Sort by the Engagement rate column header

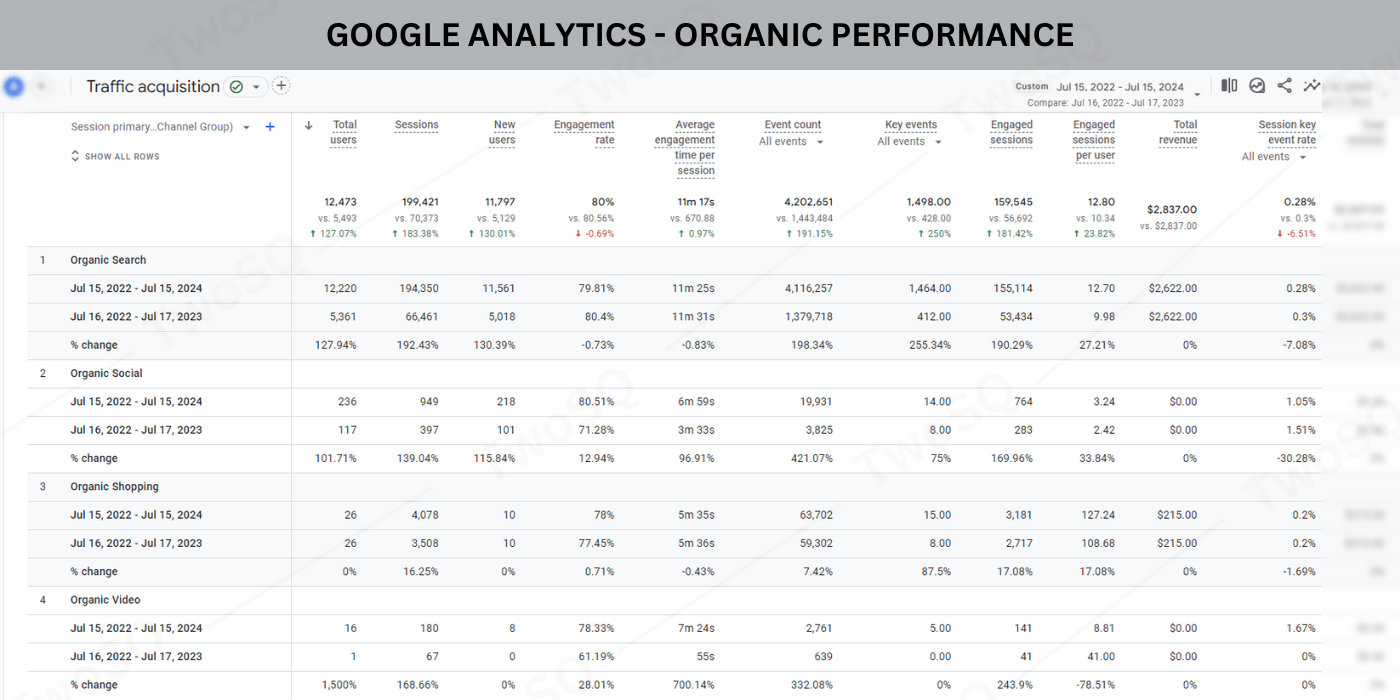(584, 132)
